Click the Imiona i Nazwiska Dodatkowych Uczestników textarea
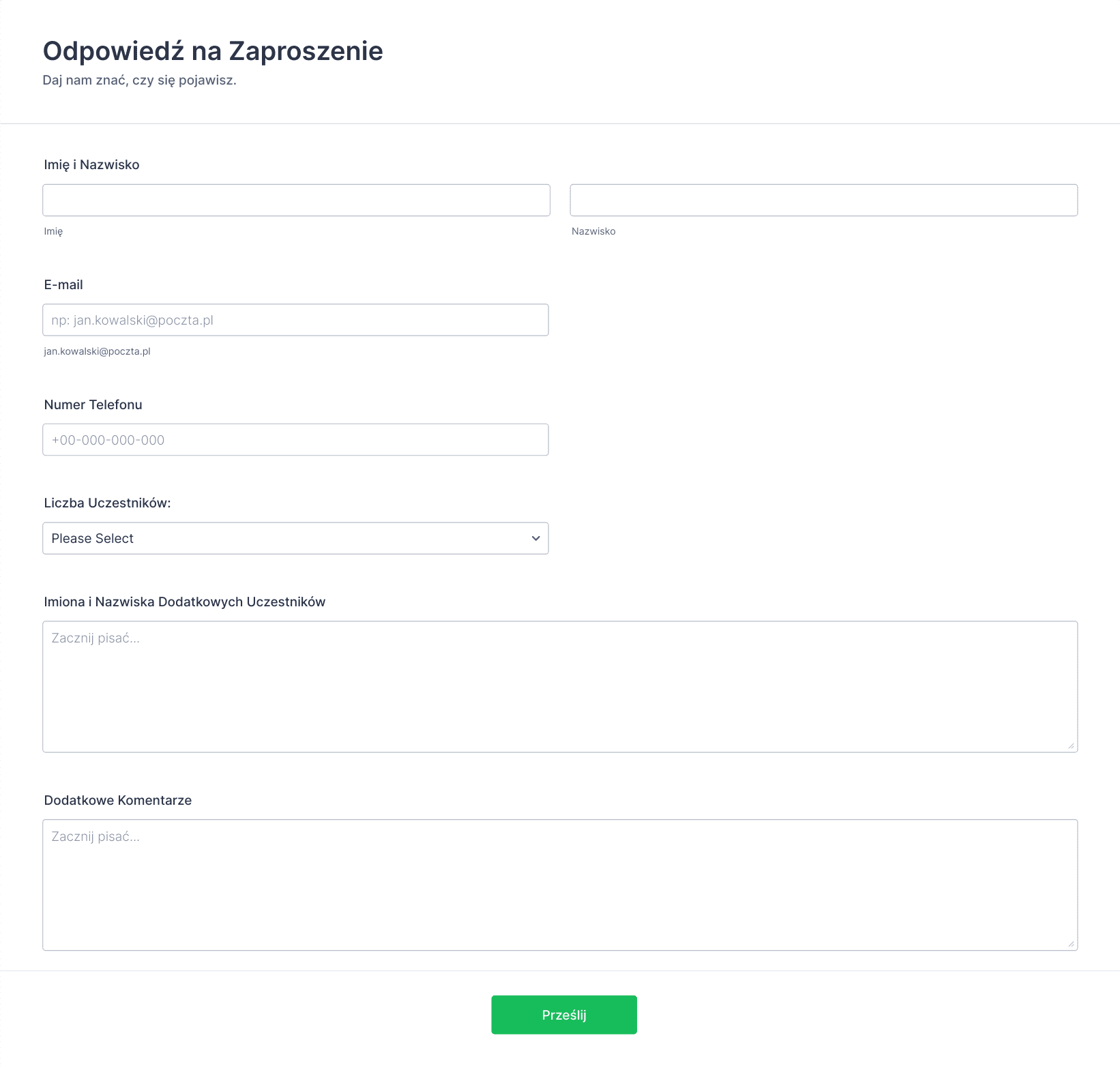Image resolution: width=1120 pixels, height=1066 pixels. tap(560, 687)
